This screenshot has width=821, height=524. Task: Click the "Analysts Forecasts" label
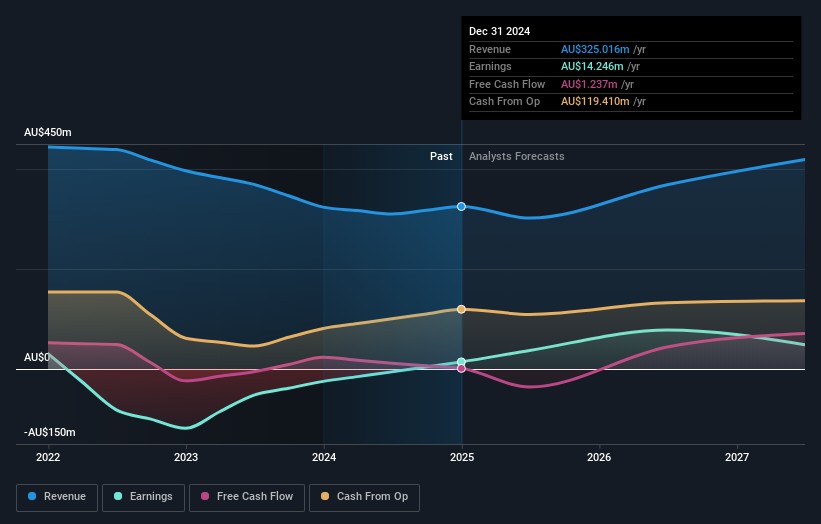[516, 156]
